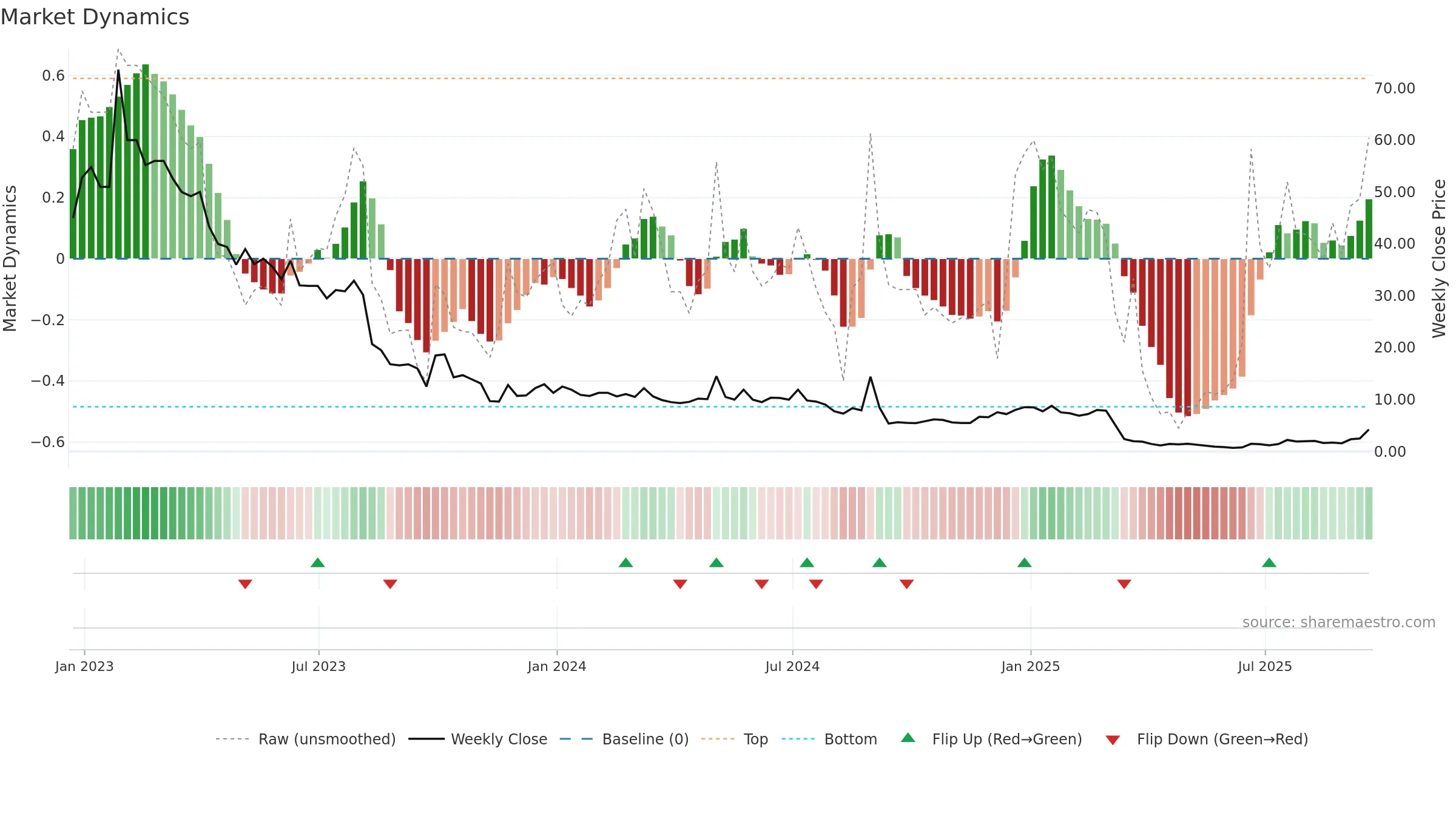Image resolution: width=1456 pixels, height=819 pixels.
Task: Click the Jul 2025 x-axis label
Action: pyautogui.click(x=1265, y=666)
